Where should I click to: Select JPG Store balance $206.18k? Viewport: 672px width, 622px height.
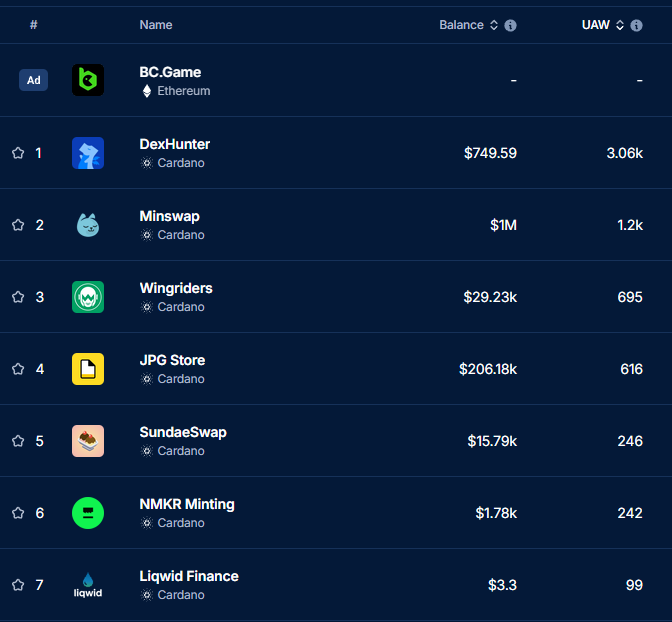(488, 369)
